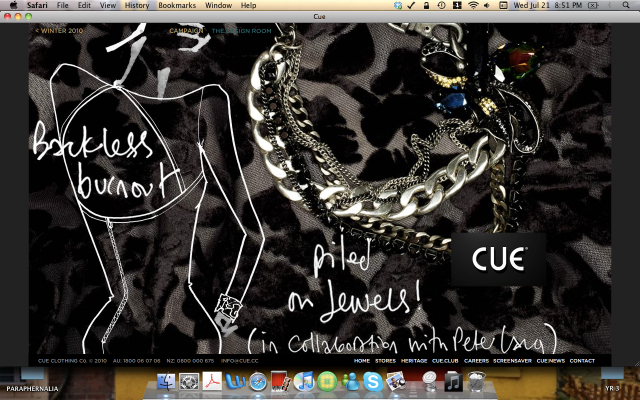Click the Safari compass Dock icon
640x400 pixels.
pyautogui.click(x=258, y=382)
